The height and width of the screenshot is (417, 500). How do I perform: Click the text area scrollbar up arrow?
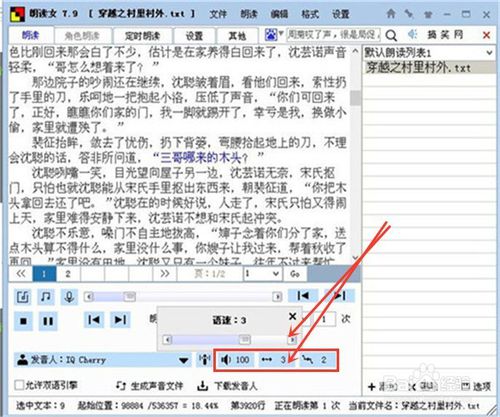[x=355, y=52]
